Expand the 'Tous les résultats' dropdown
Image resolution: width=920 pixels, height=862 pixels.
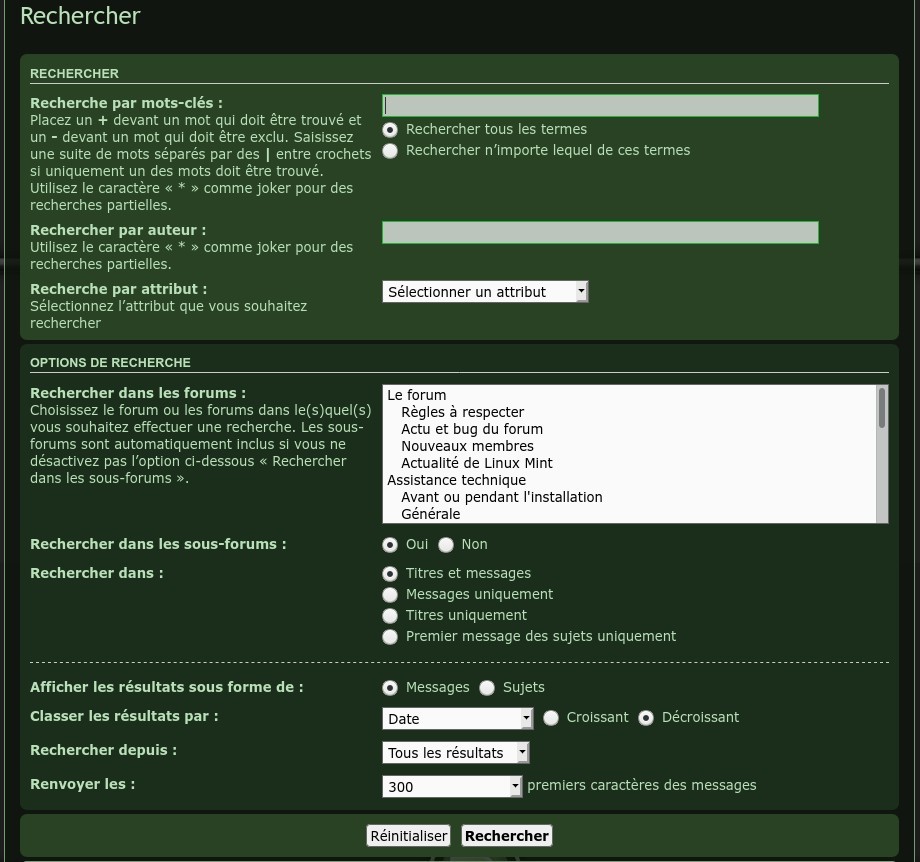(x=455, y=753)
